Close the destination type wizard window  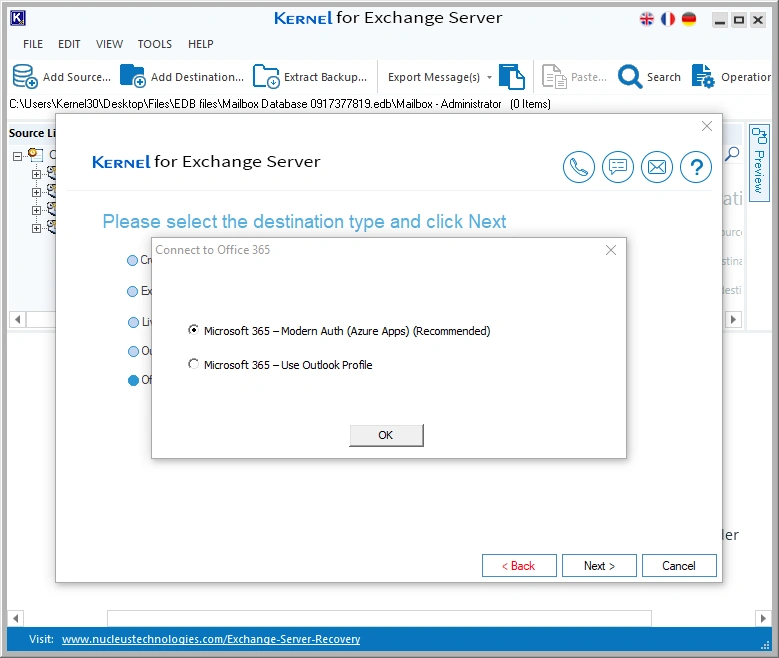707,126
